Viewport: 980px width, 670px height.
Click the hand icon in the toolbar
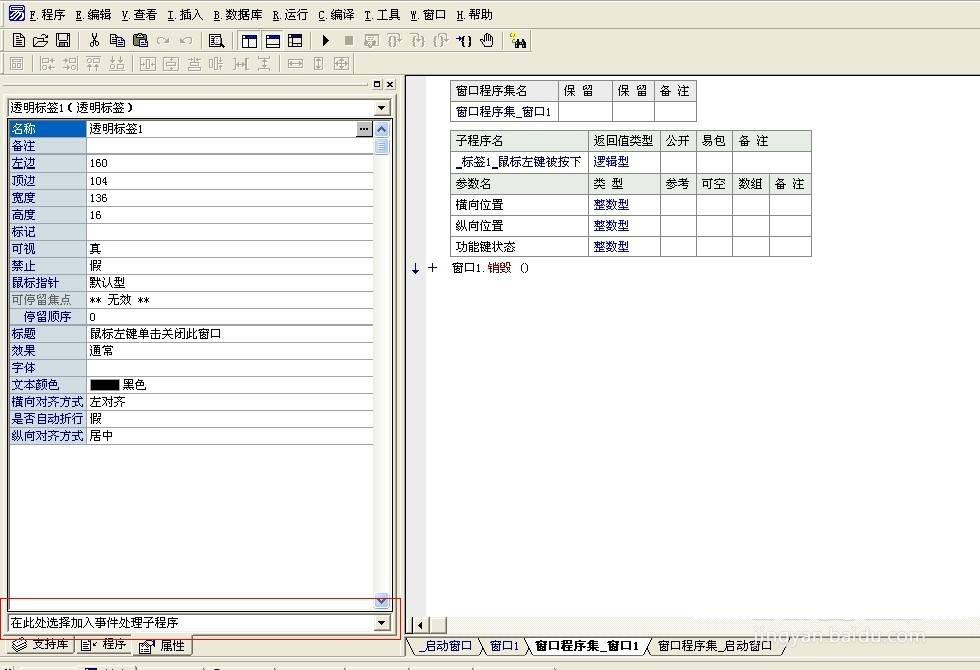487,41
